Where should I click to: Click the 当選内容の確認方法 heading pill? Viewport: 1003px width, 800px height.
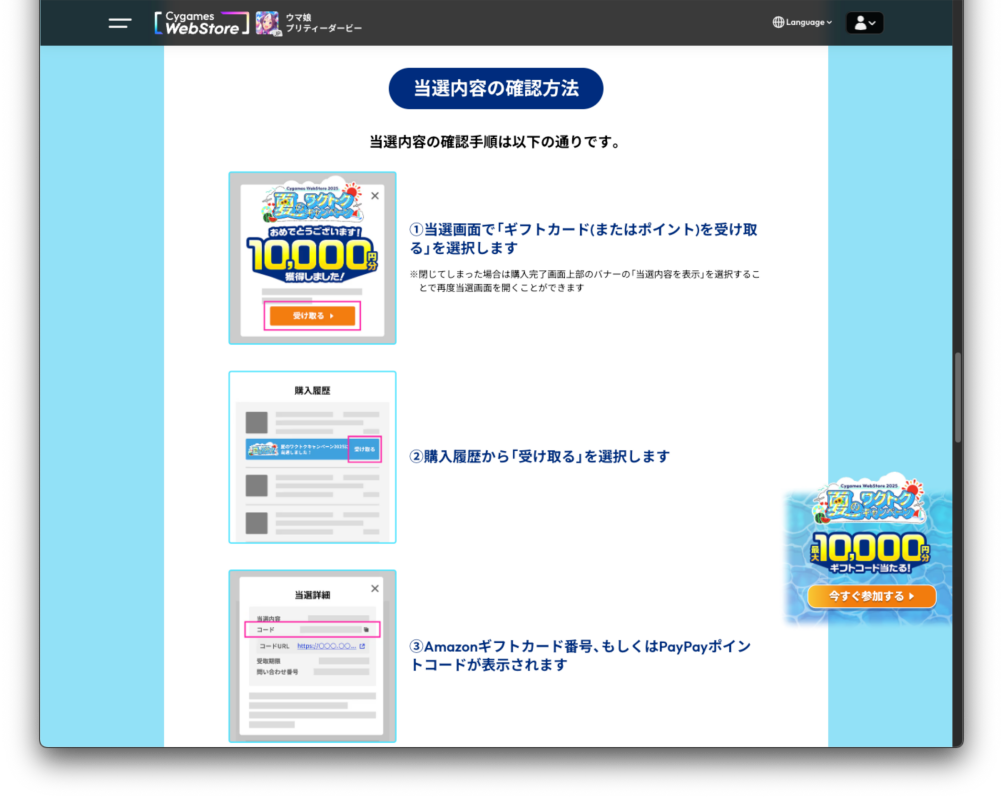(496, 88)
